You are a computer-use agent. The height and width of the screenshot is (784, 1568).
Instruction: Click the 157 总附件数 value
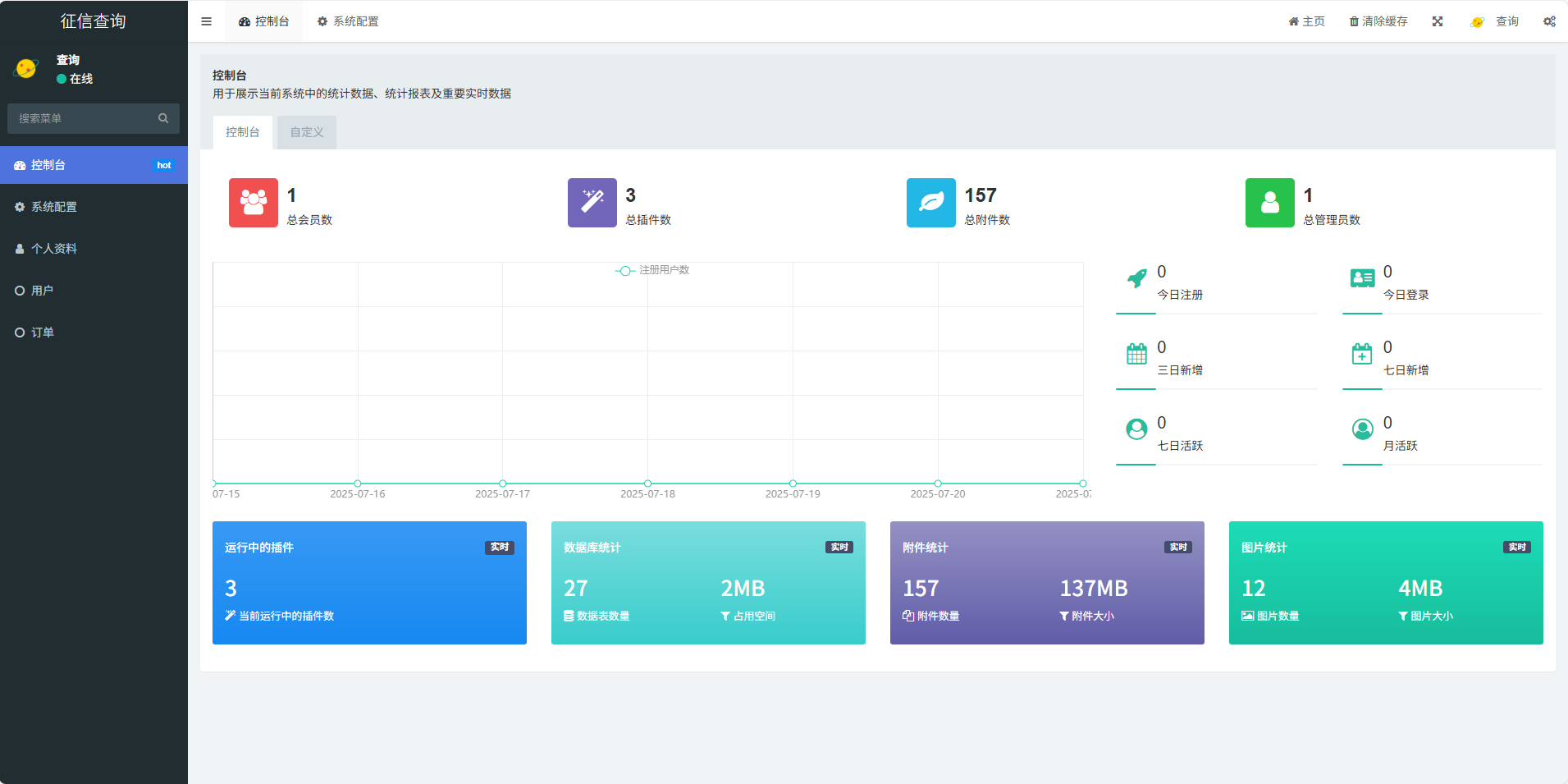pyautogui.click(x=981, y=195)
